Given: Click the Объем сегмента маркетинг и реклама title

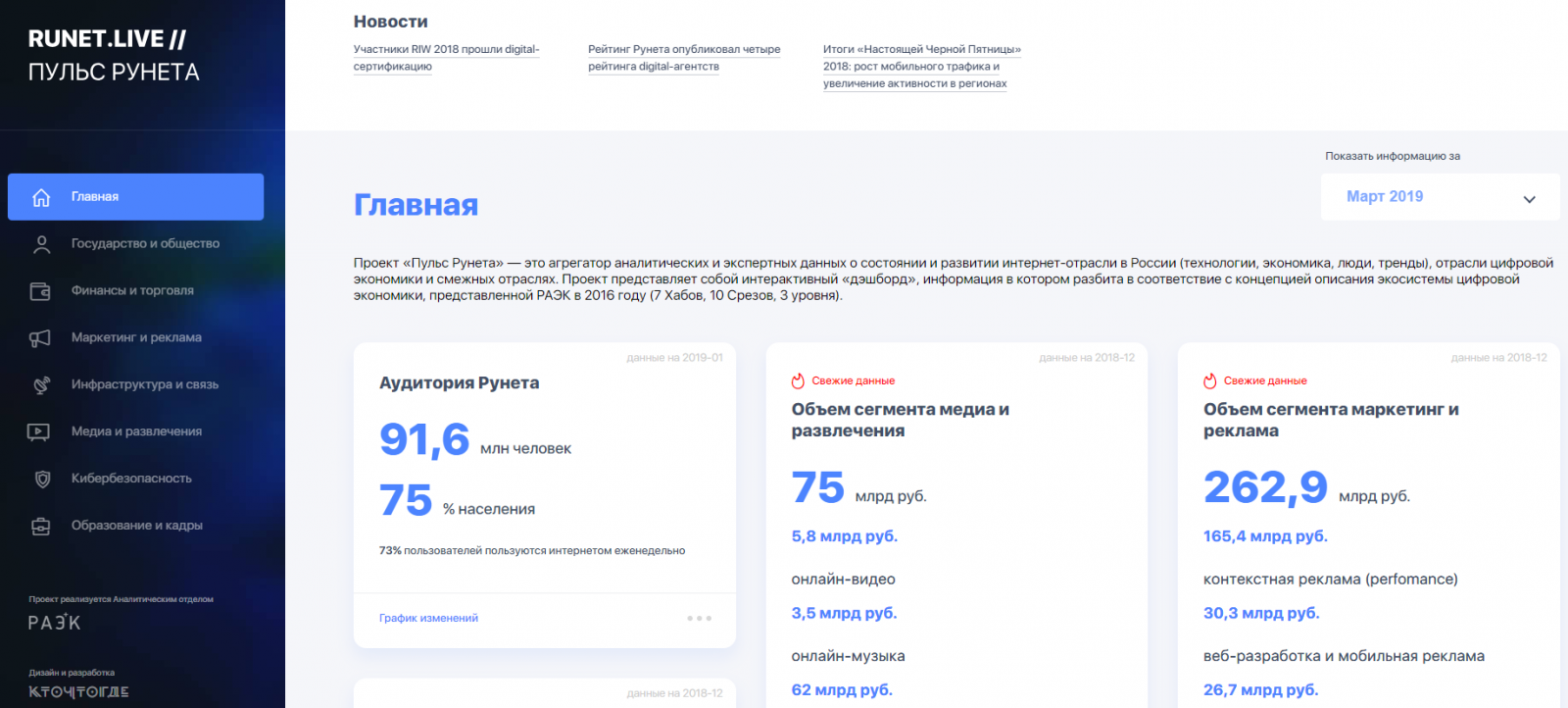Looking at the screenshot, I should point(1331,421).
